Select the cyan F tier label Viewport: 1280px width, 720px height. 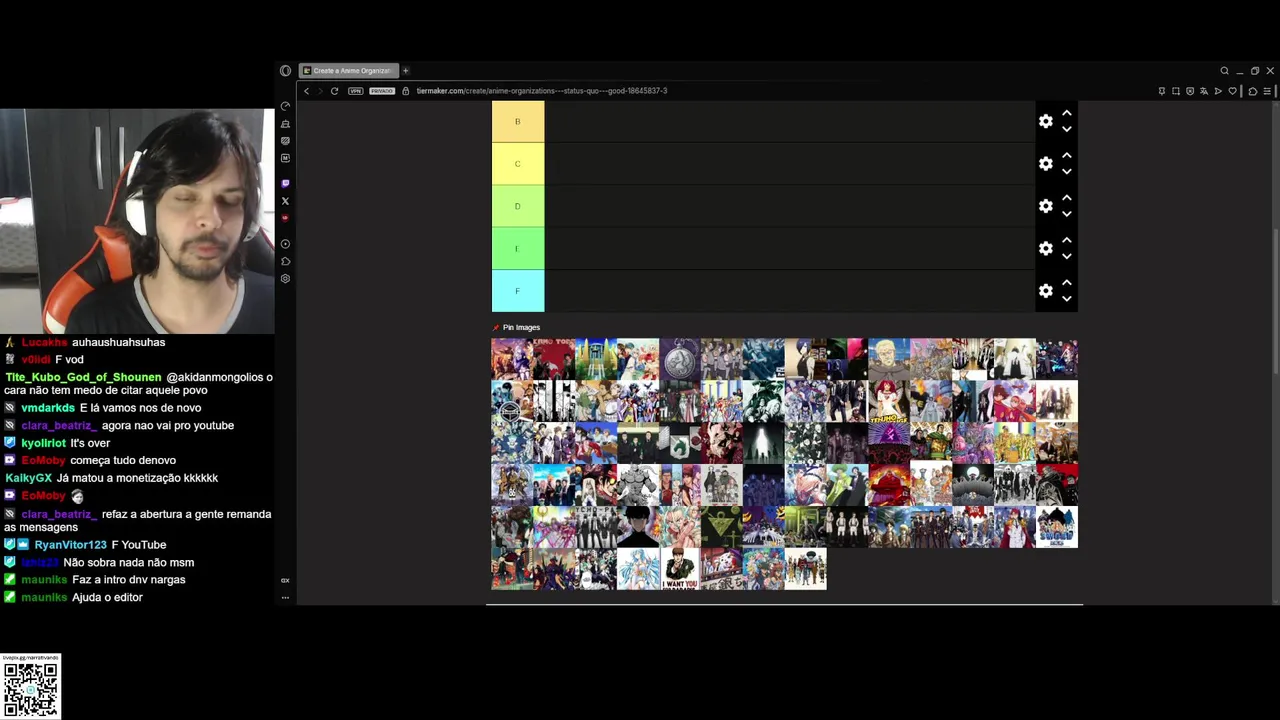tap(518, 291)
